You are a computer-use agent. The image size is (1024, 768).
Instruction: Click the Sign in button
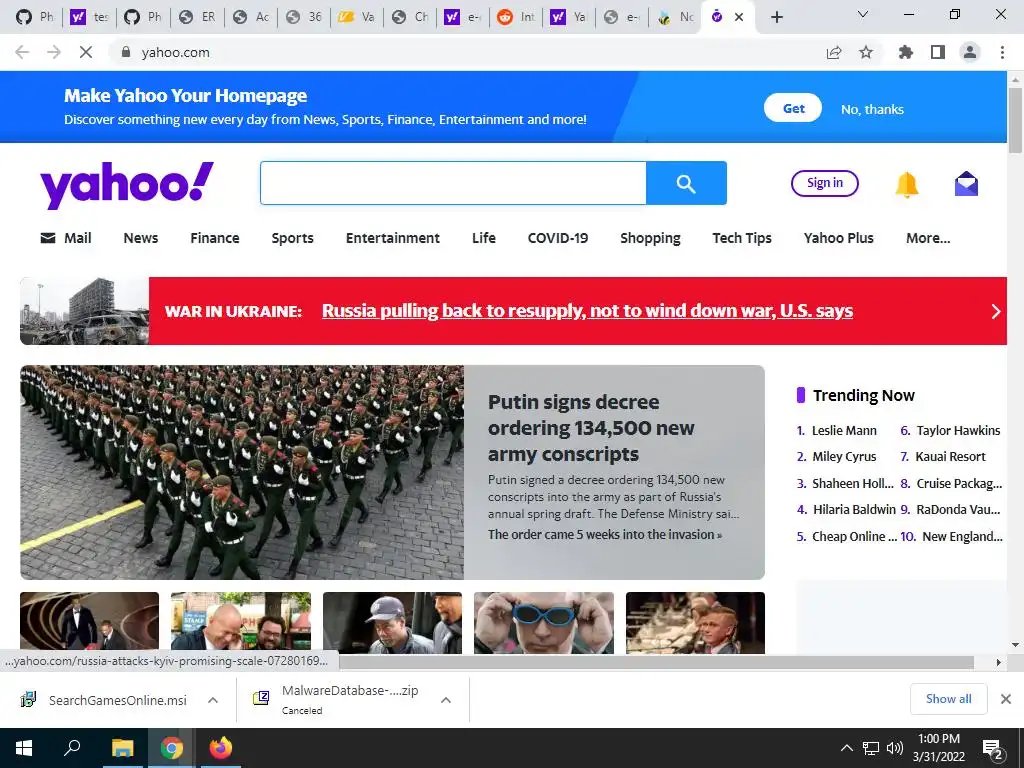click(825, 183)
